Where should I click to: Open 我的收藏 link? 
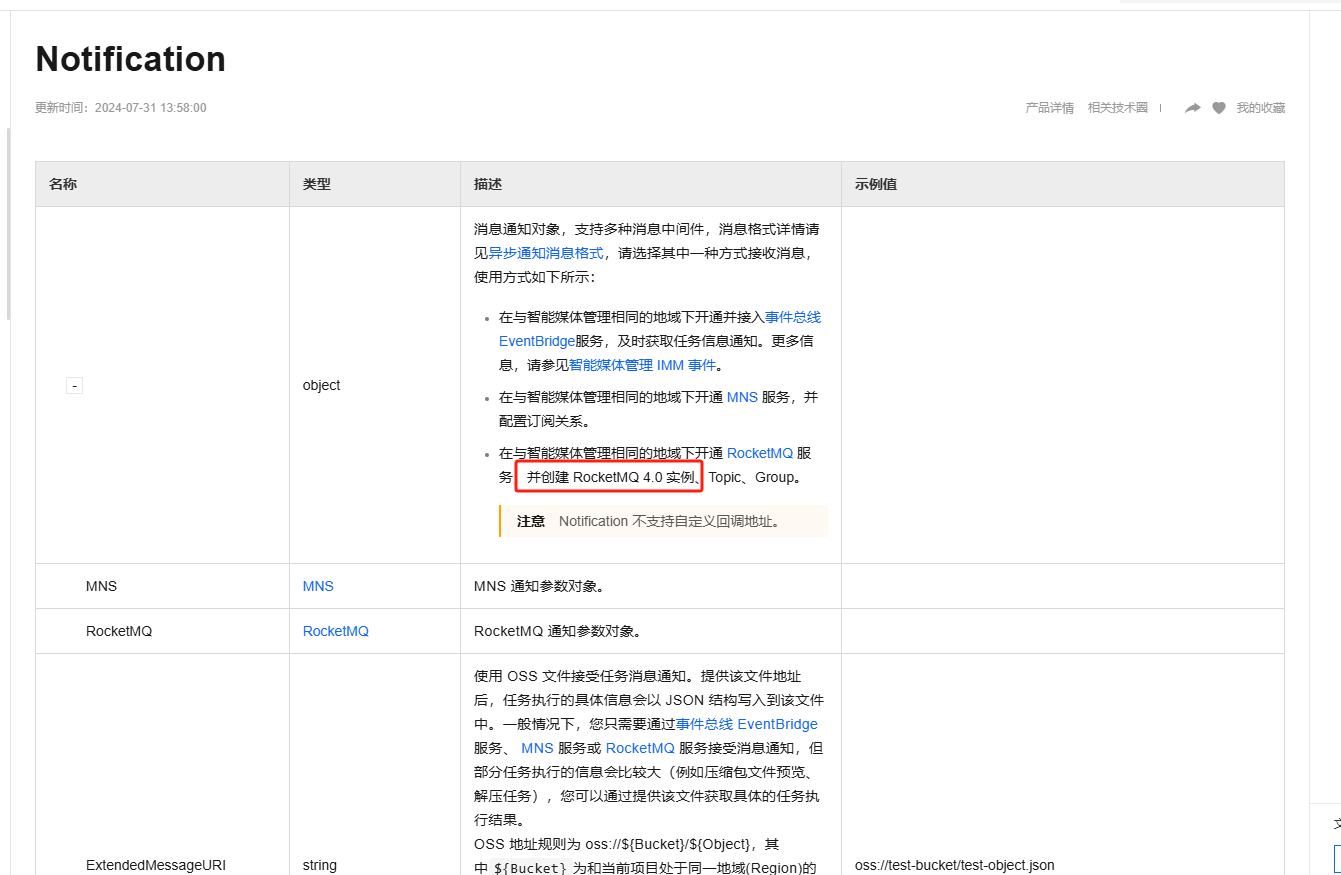(x=1260, y=108)
